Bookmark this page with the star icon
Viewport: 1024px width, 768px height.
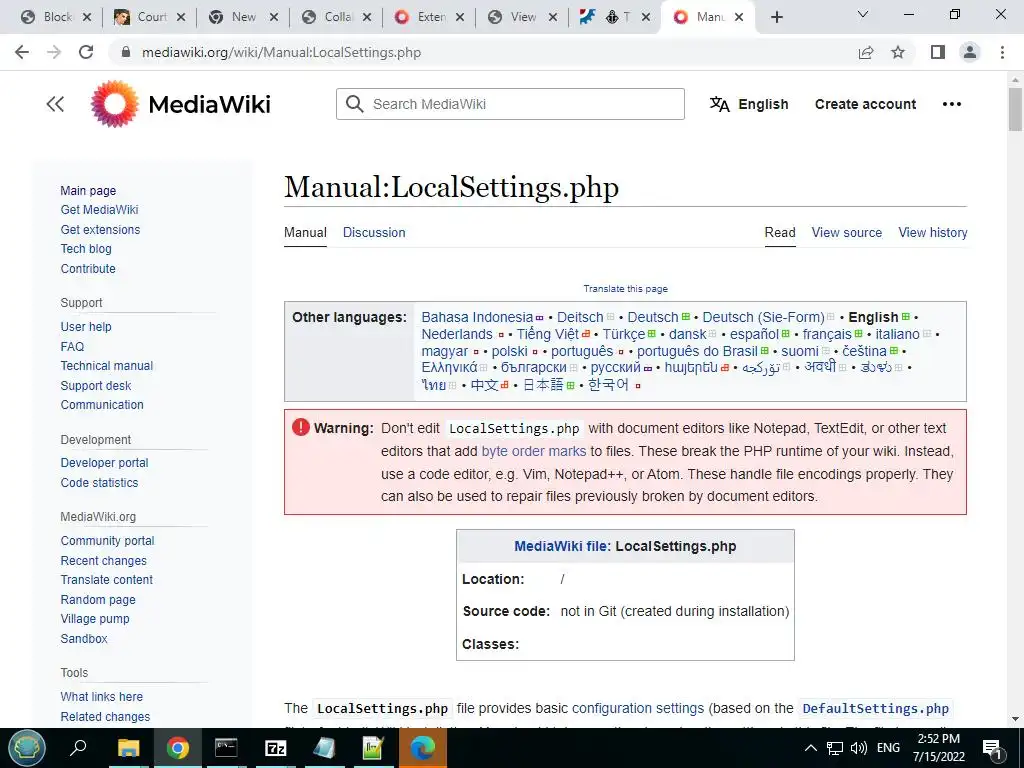[898, 52]
